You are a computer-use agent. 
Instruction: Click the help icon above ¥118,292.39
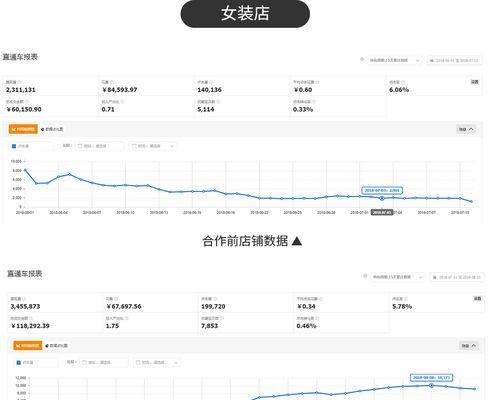point(31,318)
